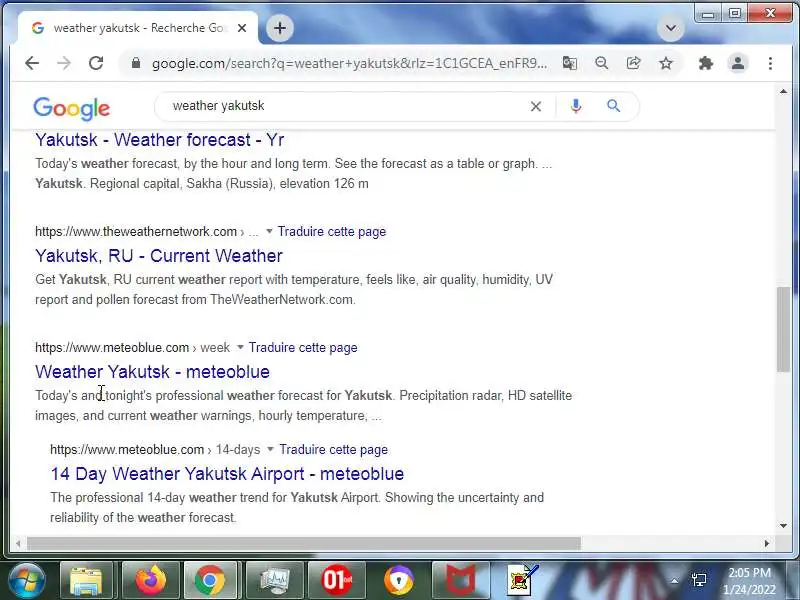800x600 pixels.
Task: Reload the current page
Action: [96, 63]
